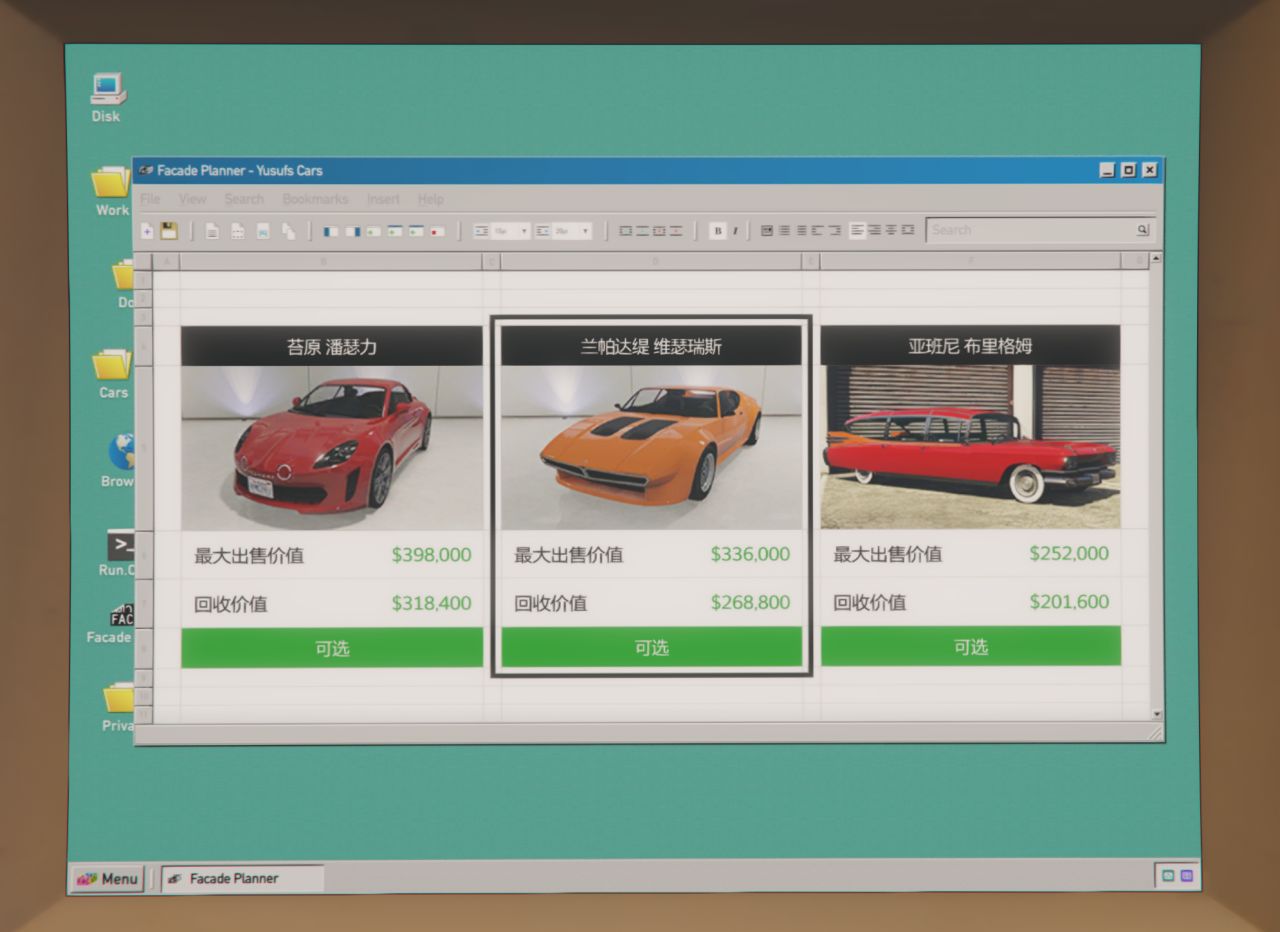The height and width of the screenshot is (932, 1280).
Task: Click Facade Planner taskbar button
Action: (x=242, y=878)
